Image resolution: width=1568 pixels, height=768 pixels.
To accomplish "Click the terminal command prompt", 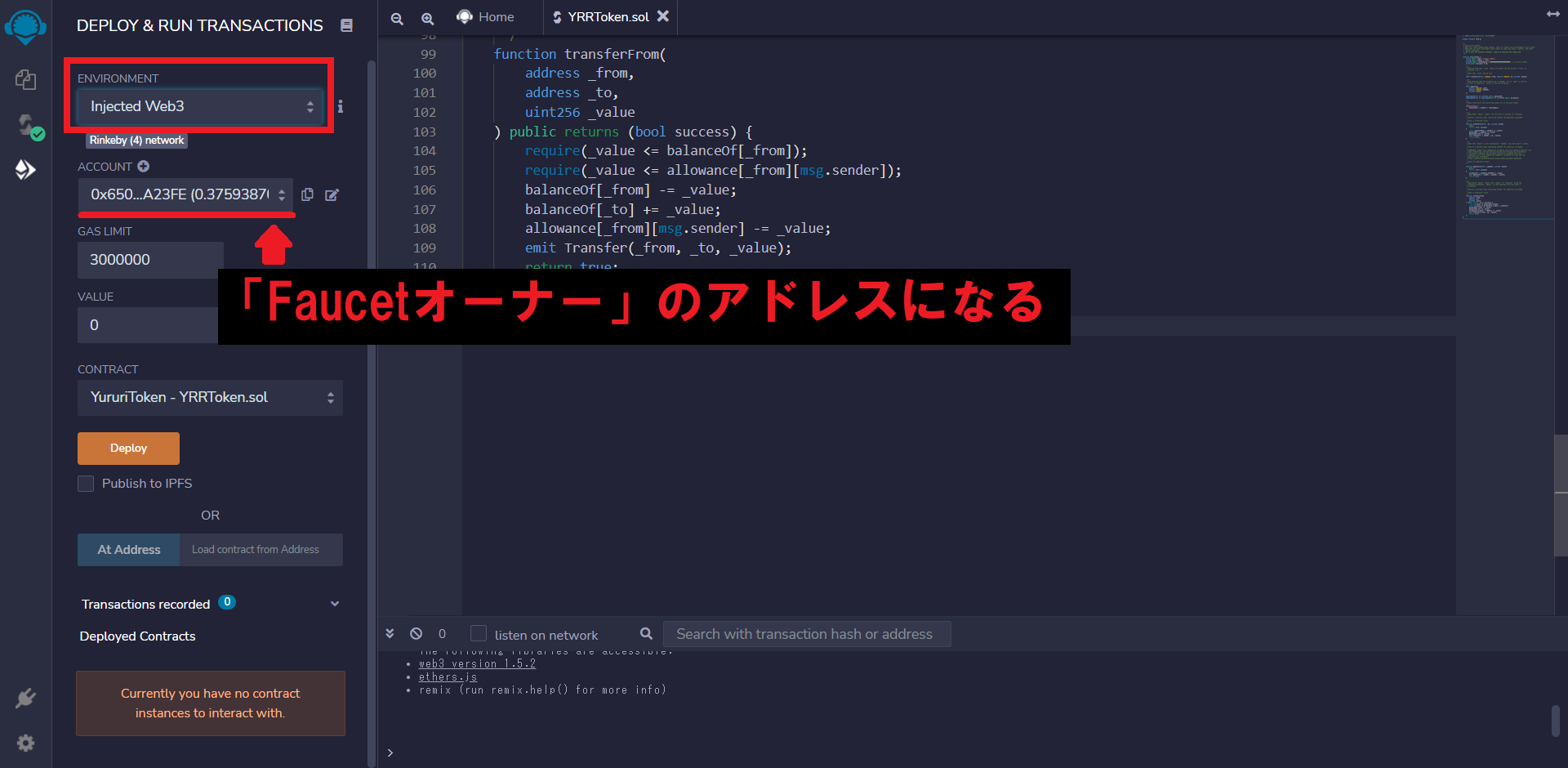I will [390, 752].
